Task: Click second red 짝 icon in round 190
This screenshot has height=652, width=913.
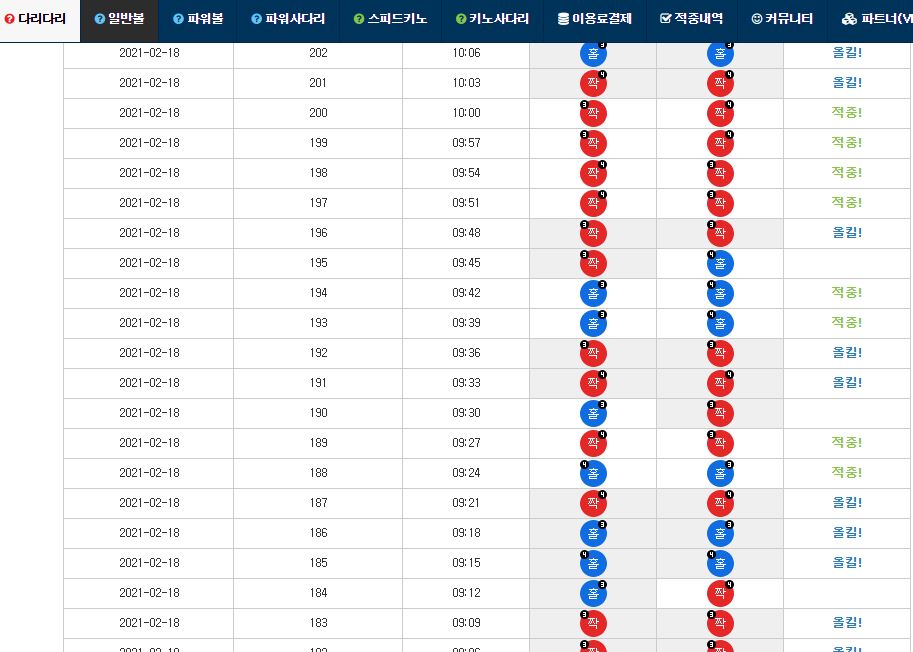Action: 720,413
